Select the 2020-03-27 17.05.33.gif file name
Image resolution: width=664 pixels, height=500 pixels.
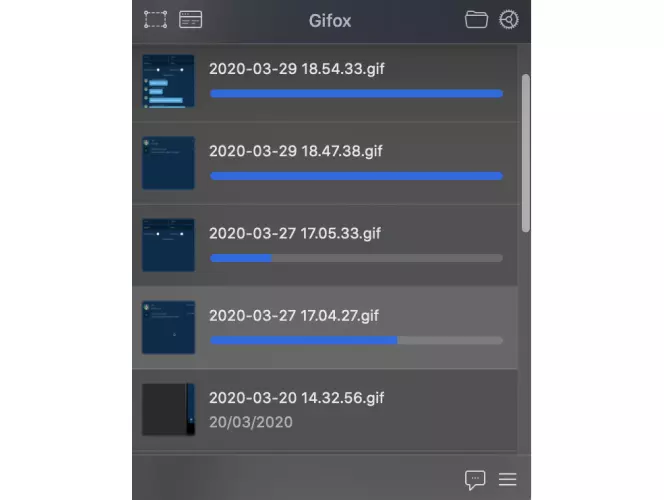(x=295, y=233)
